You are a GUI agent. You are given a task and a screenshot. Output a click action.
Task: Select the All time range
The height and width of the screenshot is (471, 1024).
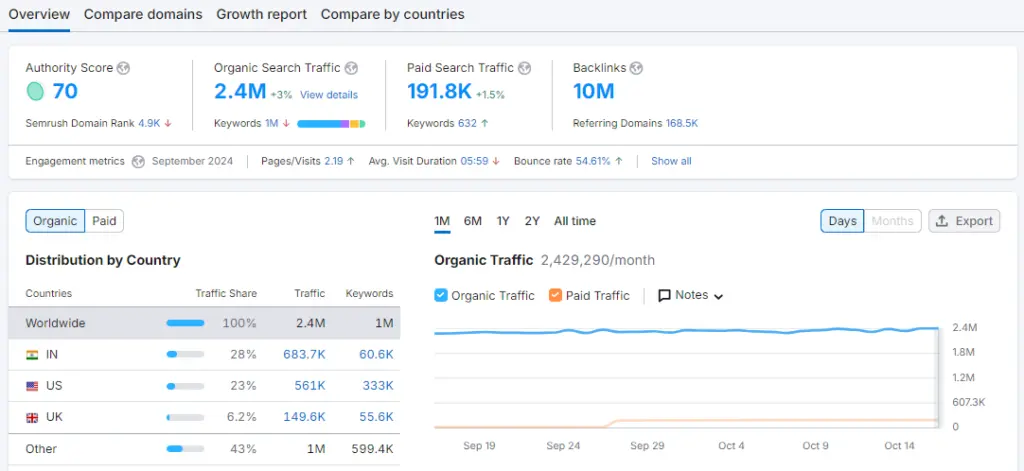tap(575, 221)
